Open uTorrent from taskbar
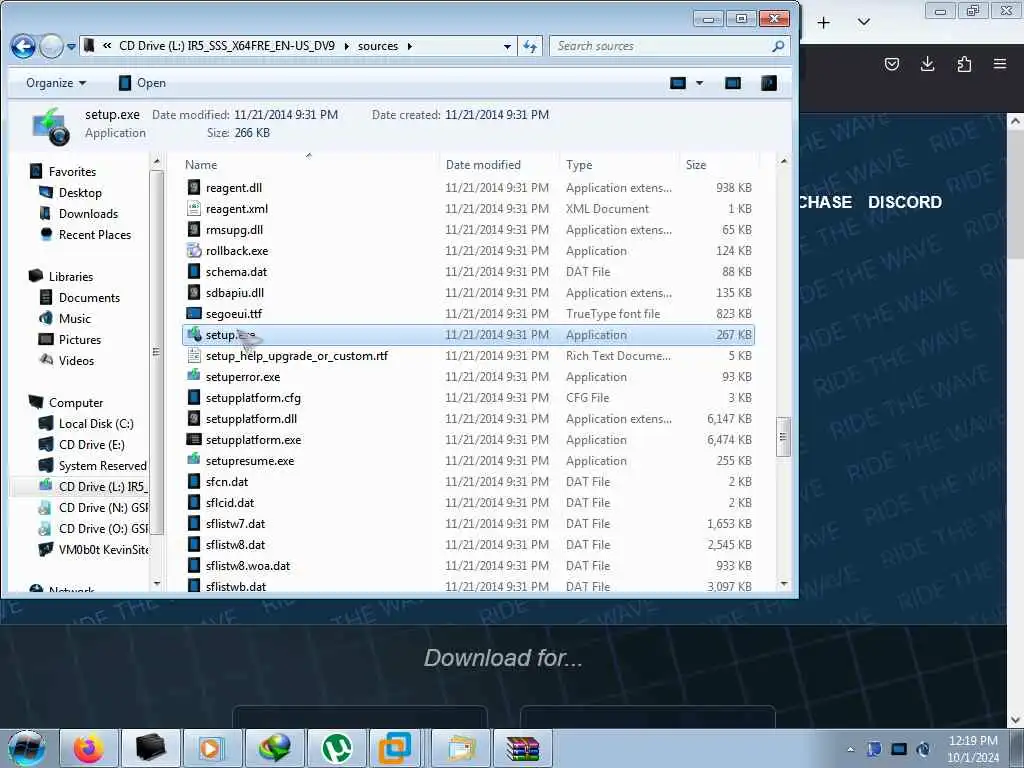Image resolution: width=1024 pixels, height=768 pixels. [336, 748]
